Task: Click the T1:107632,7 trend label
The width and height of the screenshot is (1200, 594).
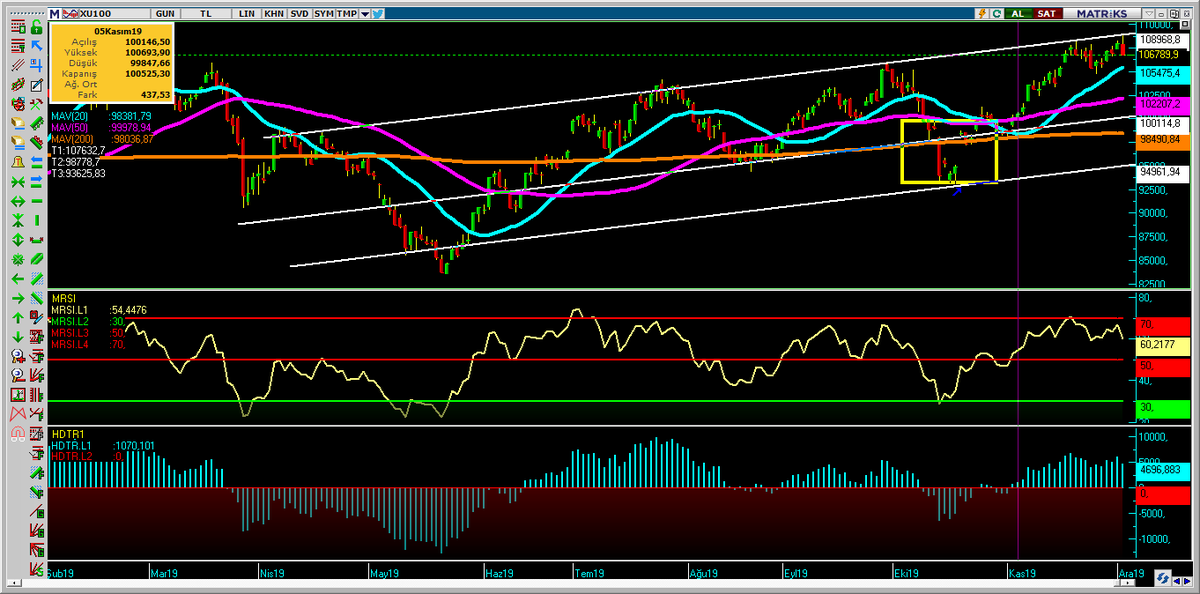Action: [x=78, y=150]
